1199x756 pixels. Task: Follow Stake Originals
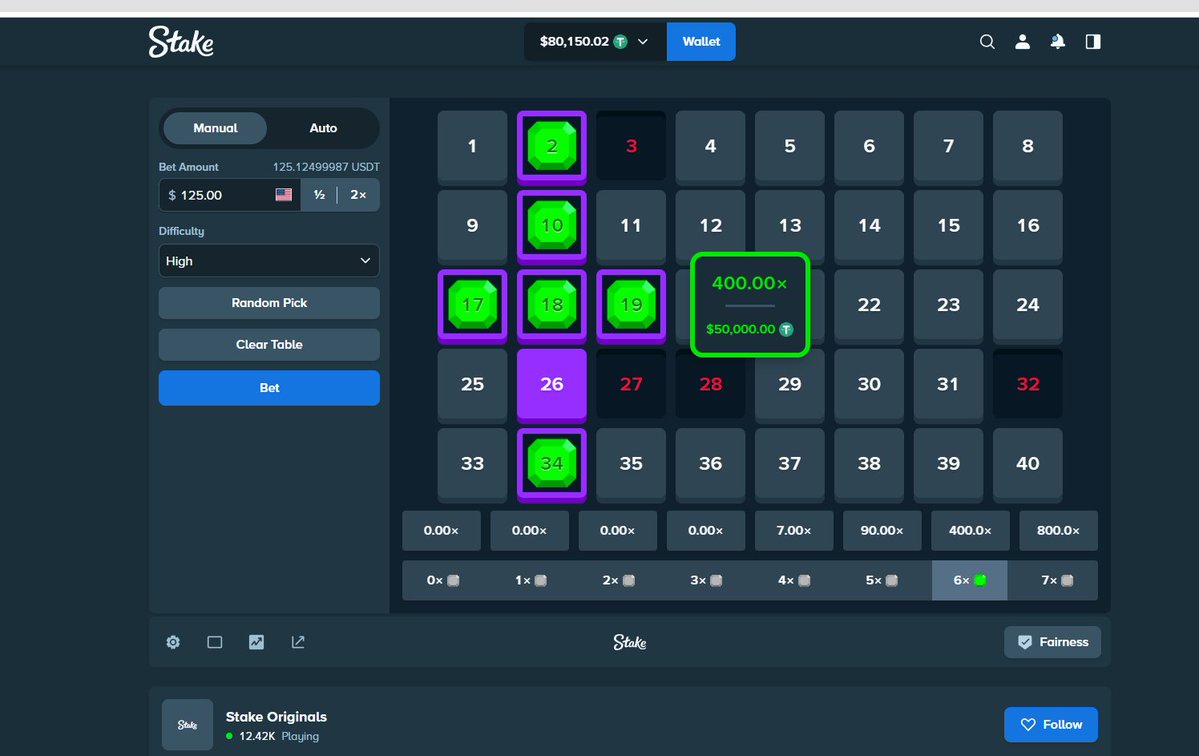pos(1051,725)
